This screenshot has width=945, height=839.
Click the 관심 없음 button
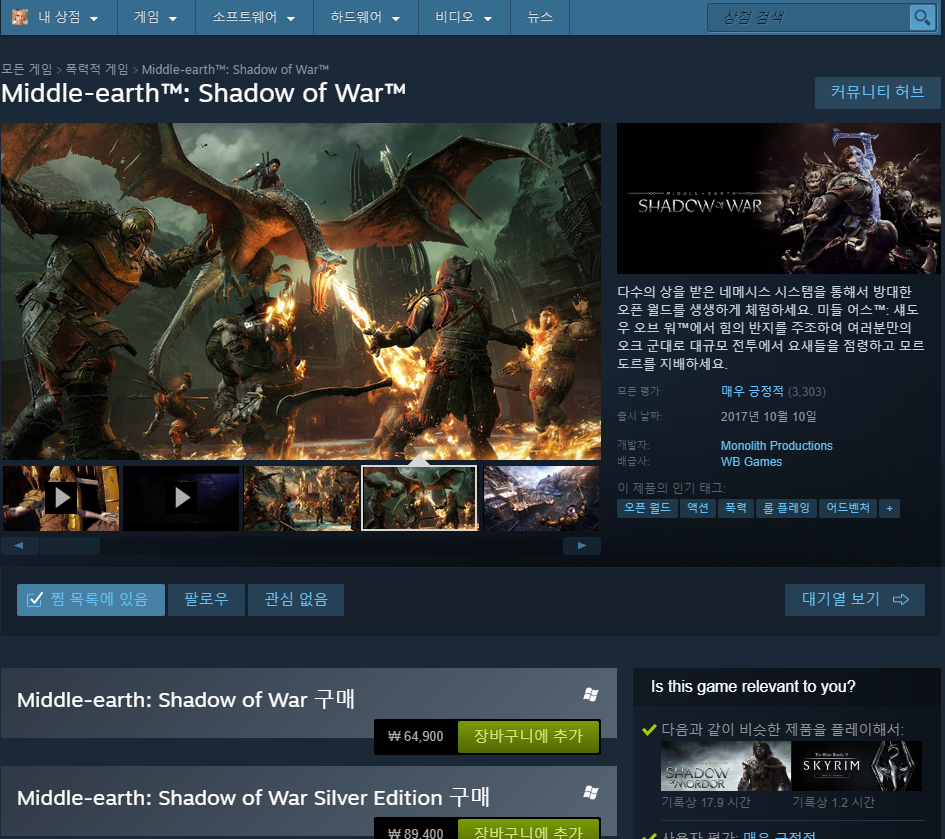tap(296, 599)
